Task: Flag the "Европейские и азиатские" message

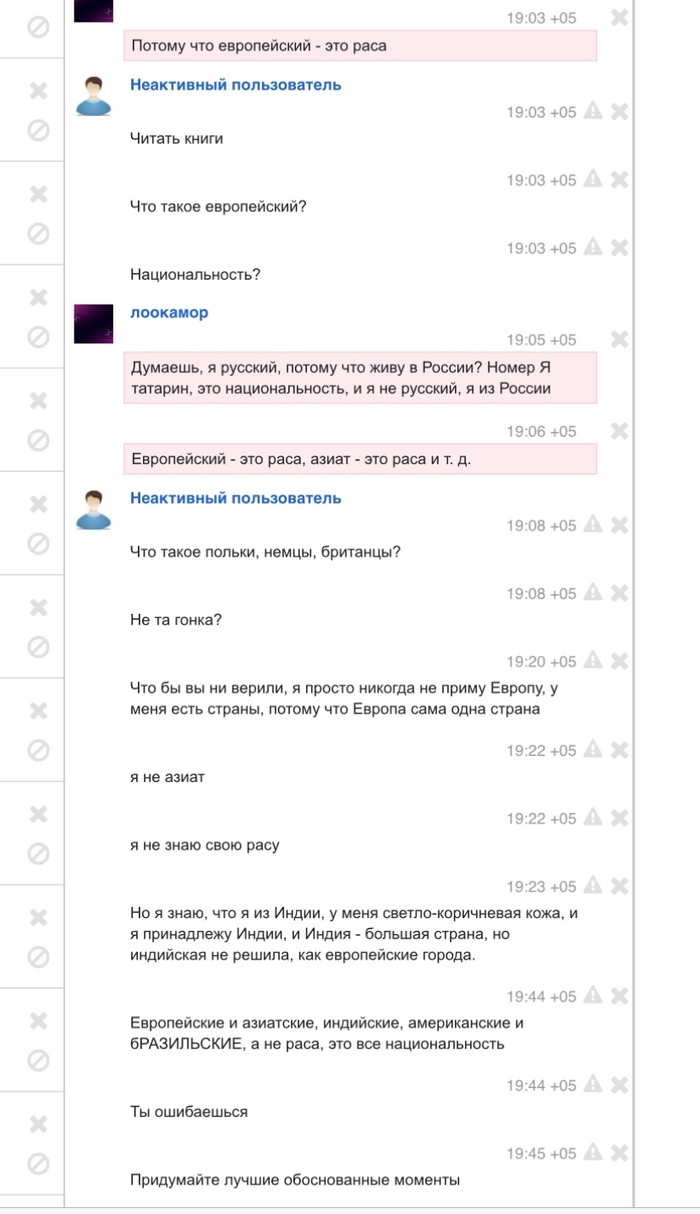Action: click(x=593, y=997)
